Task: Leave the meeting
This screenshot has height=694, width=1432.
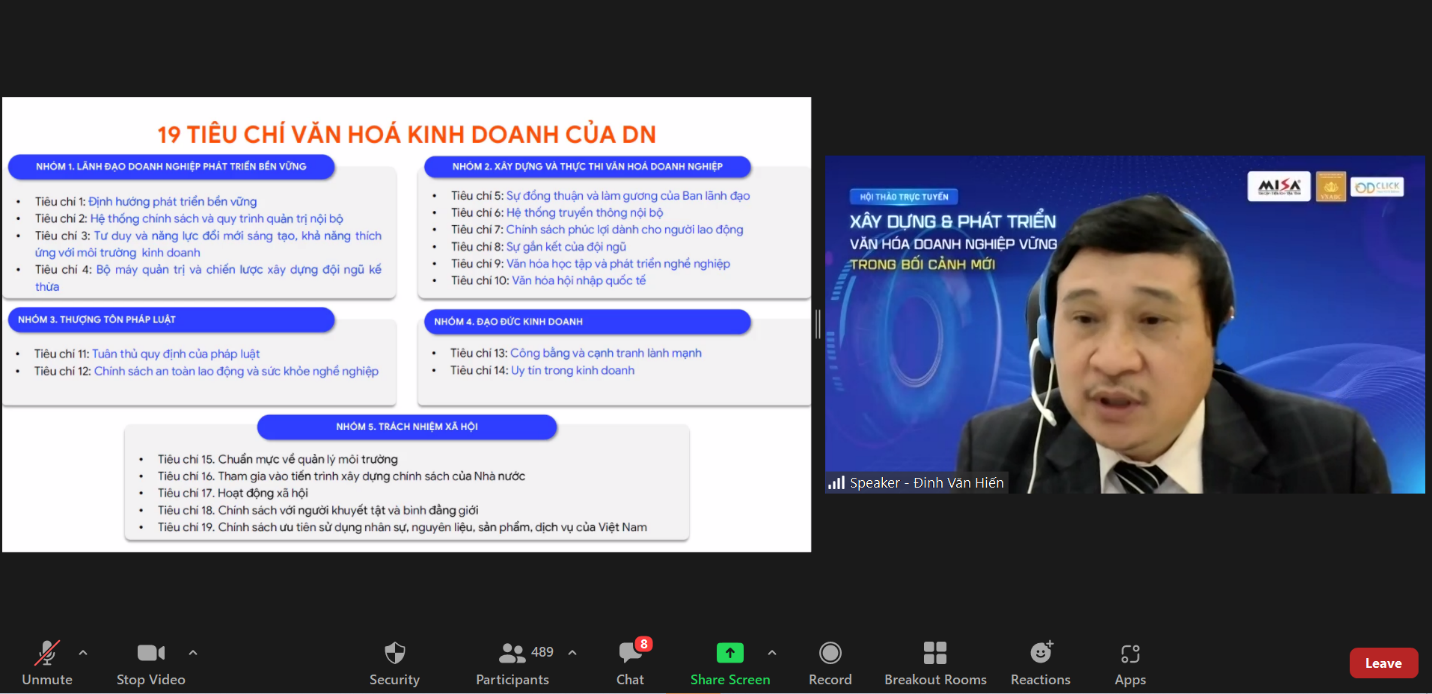Action: [x=1383, y=663]
